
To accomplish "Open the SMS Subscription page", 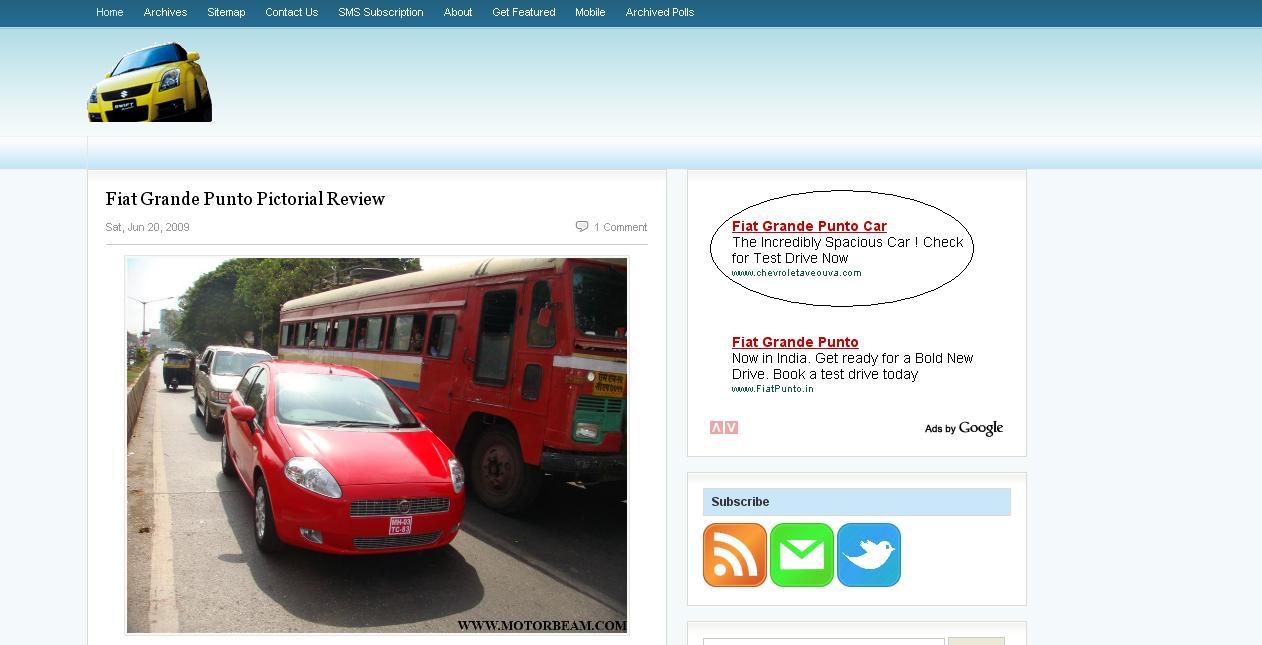I will [x=380, y=12].
